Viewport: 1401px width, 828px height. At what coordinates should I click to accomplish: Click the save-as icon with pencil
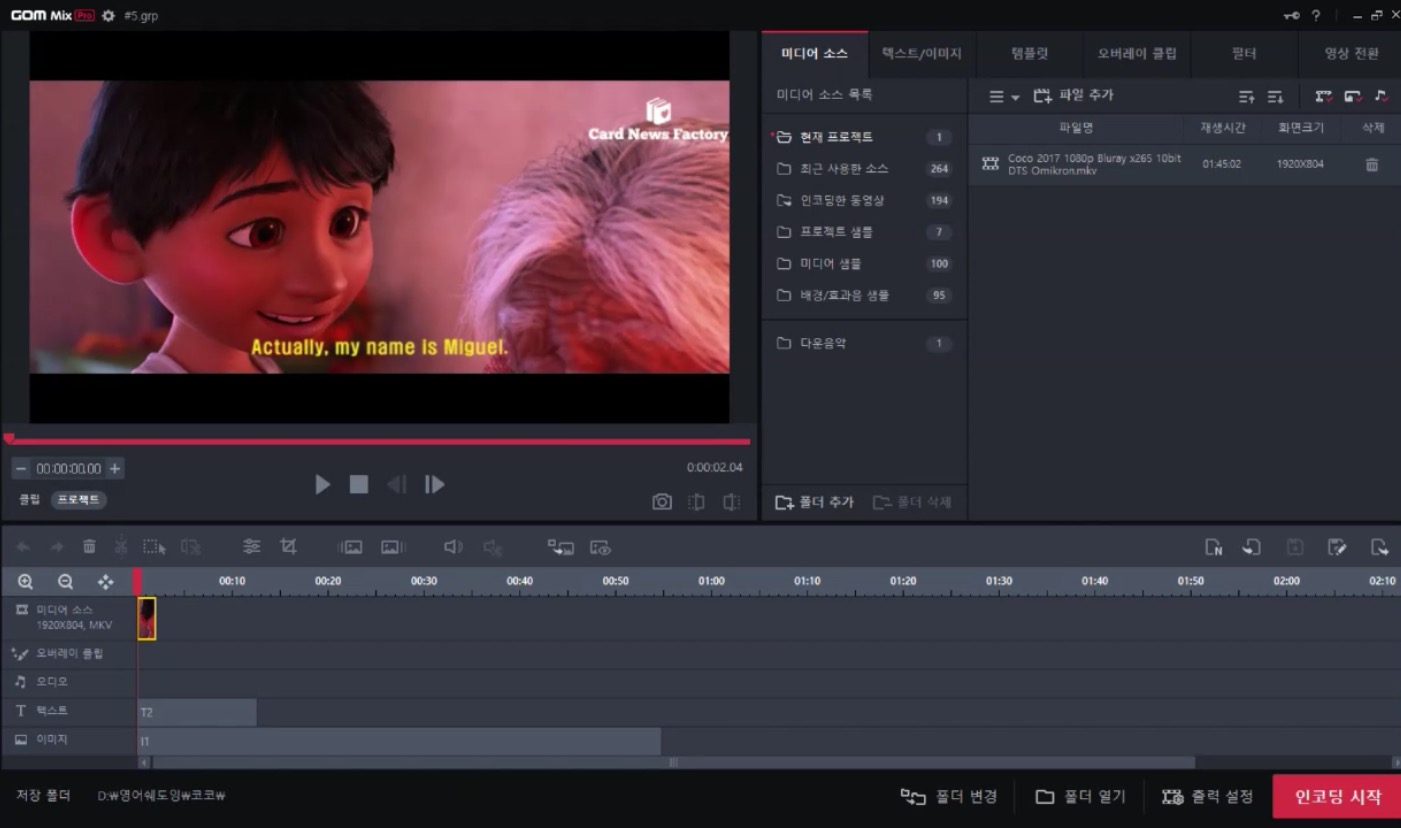point(1337,547)
